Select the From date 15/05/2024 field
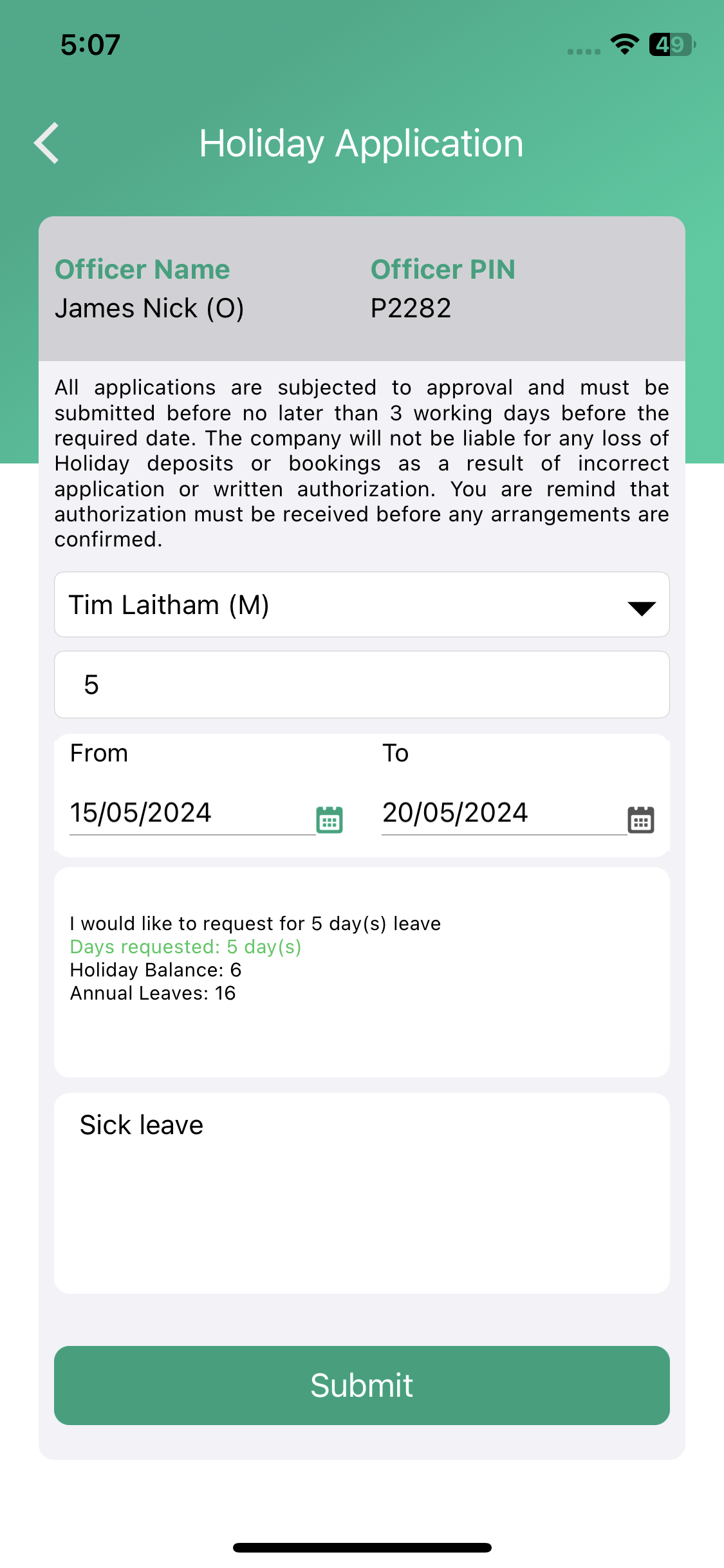Screen dimensions: 724x1568 tap(192, 813)
